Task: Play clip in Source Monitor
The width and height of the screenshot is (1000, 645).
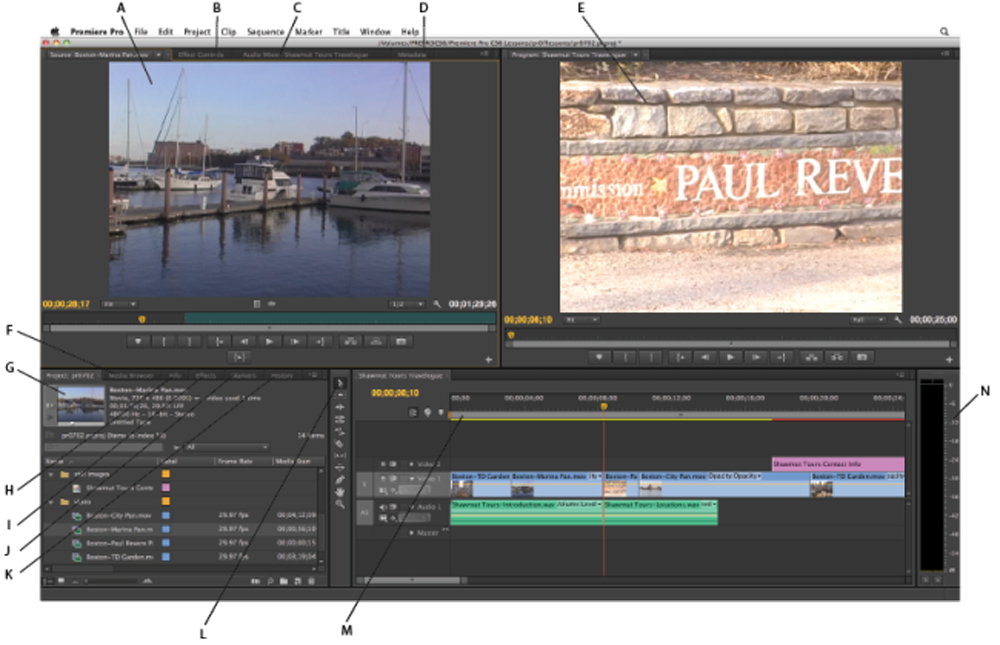Action: [269, 341]
